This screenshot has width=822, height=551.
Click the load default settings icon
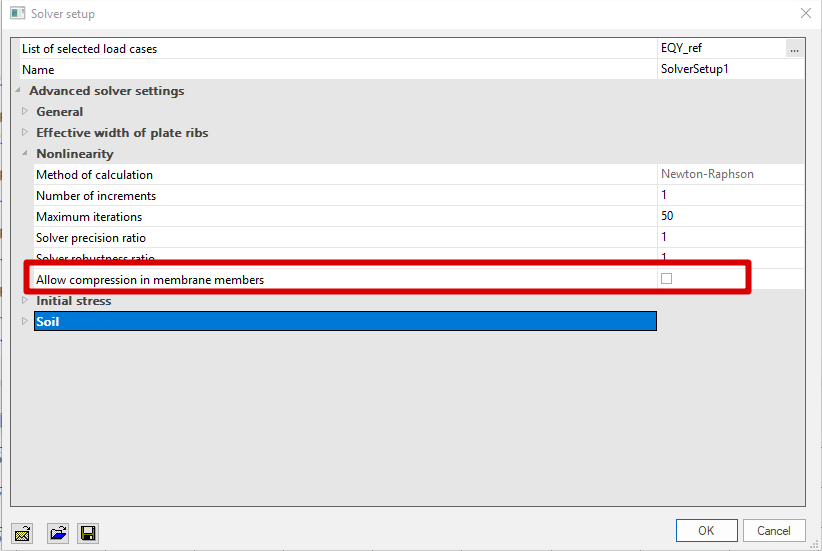(23, 532)
